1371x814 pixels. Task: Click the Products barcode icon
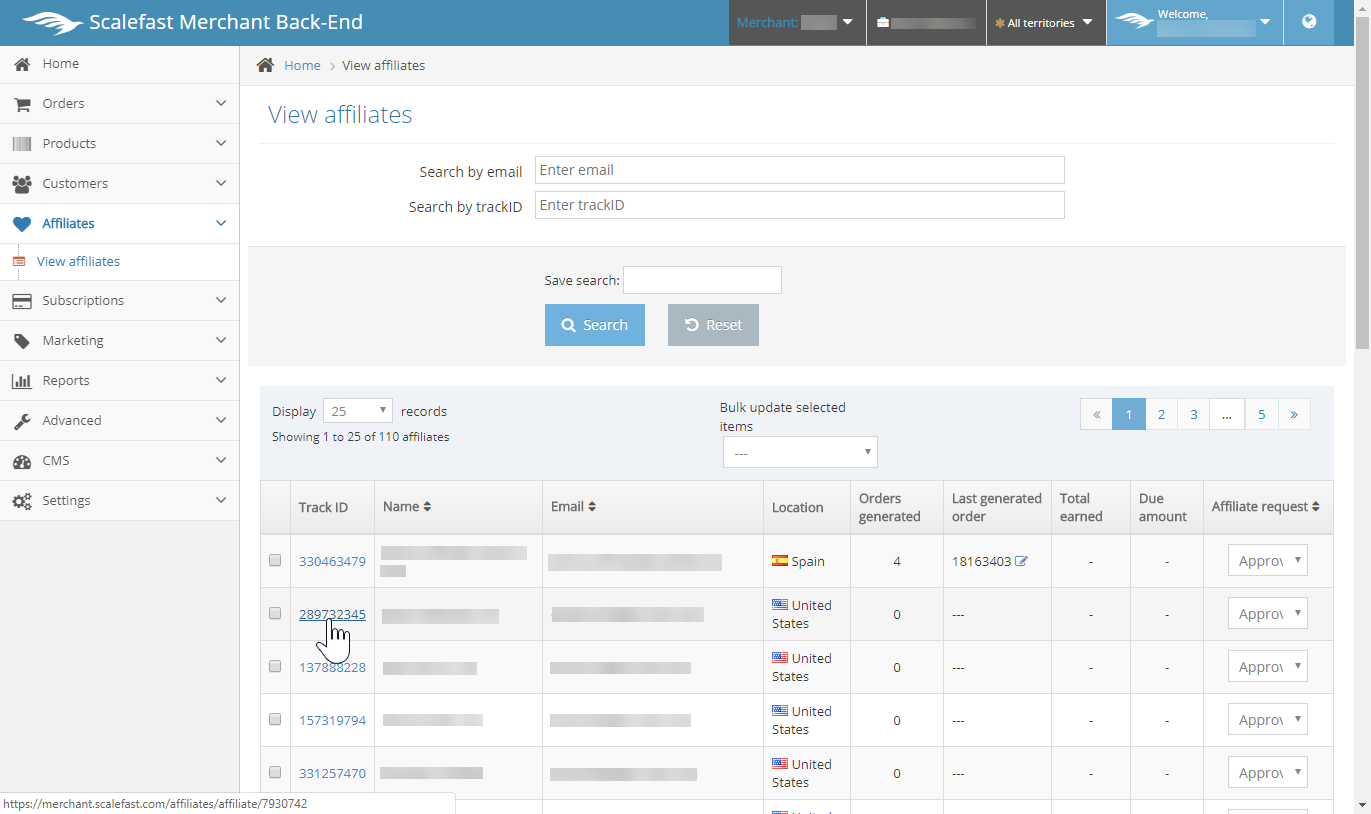pos(22,144)
